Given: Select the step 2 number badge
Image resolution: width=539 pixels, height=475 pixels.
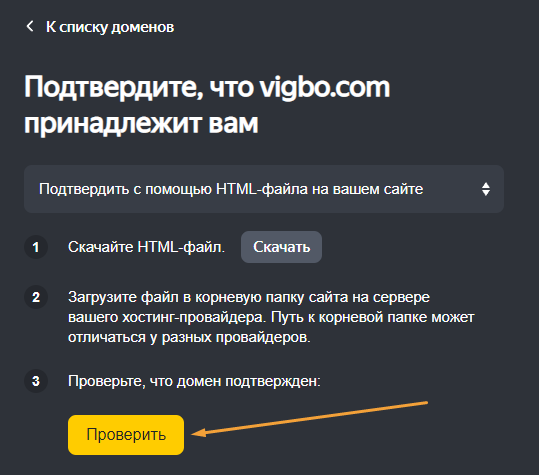Looking at the screenshot, I should tap(36, 297).
